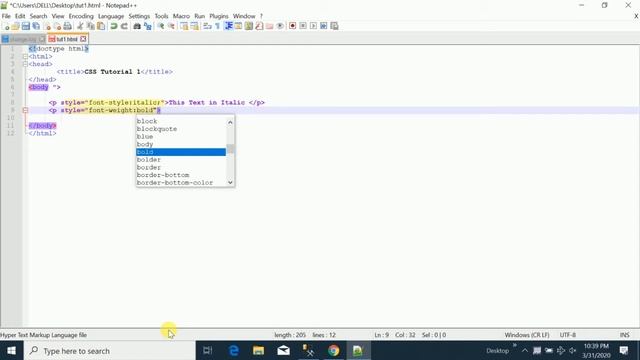Image resolution: width=640 pixels, height=360 pixels.
Task: Choose 'border' from autocomplete list
Action: tap(181, 167)
